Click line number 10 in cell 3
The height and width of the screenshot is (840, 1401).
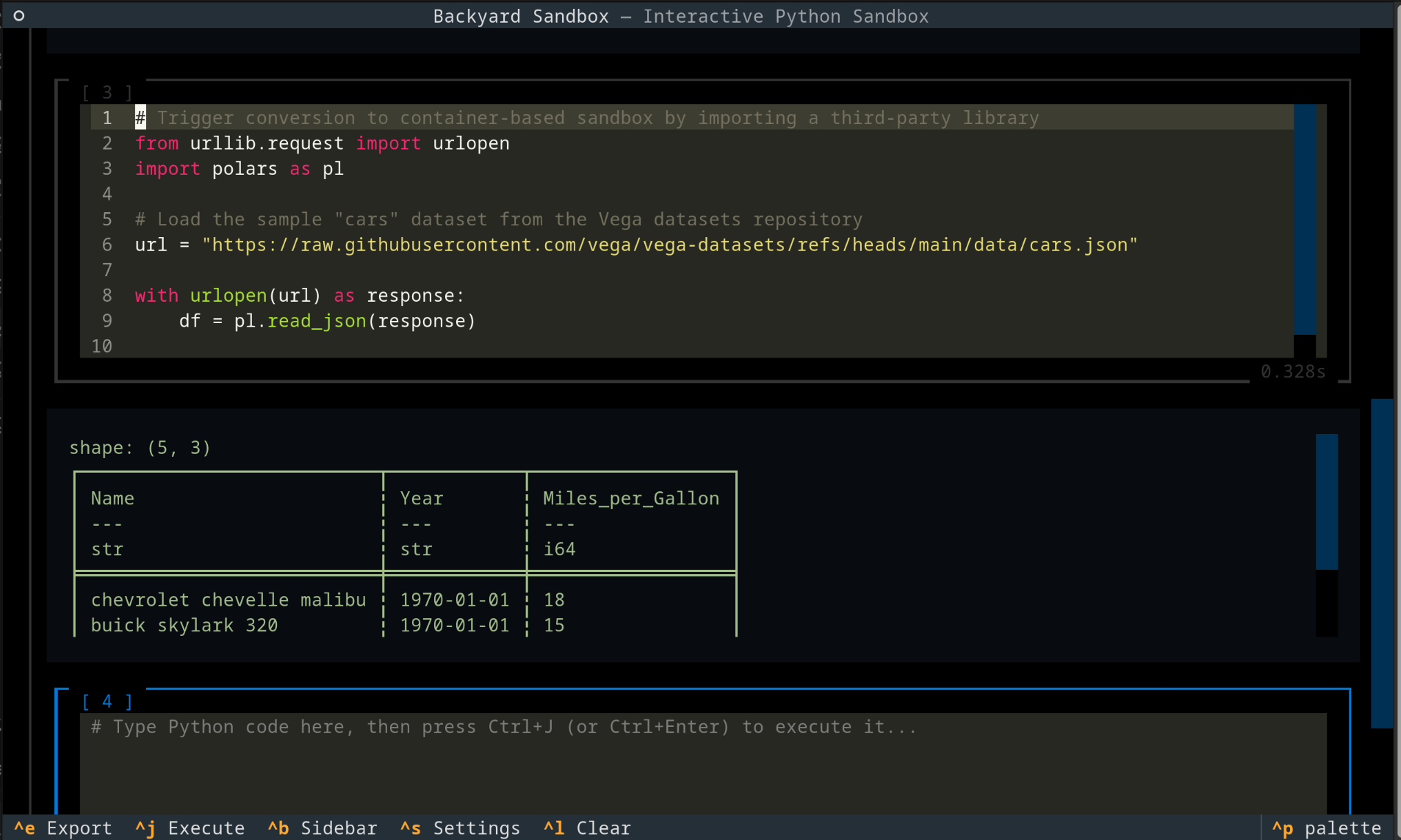(101, 346)
